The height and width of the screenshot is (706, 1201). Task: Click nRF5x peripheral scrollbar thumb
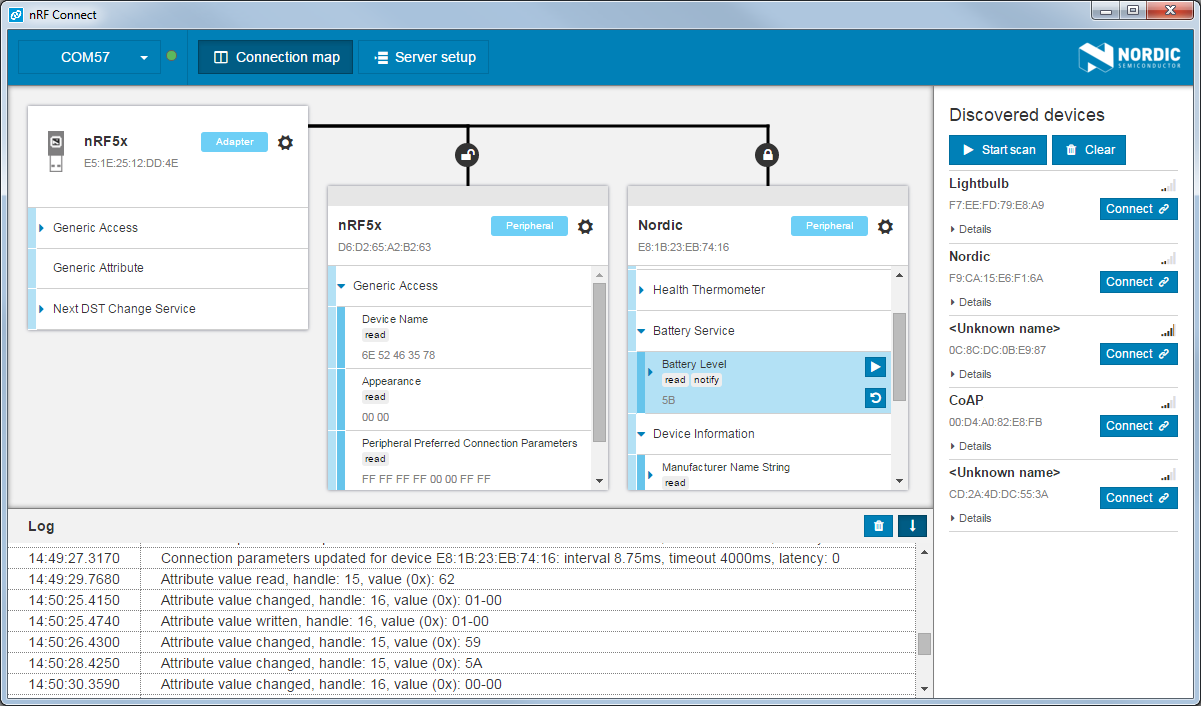pyautogui.click(x=600, y=362)
